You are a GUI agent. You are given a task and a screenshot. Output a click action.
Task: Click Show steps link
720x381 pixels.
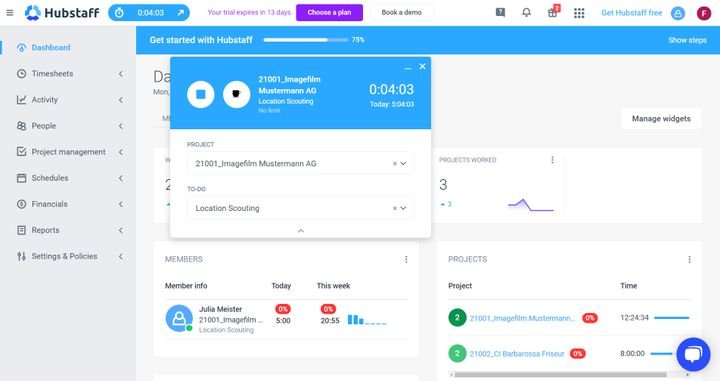(x=687, y=40)
